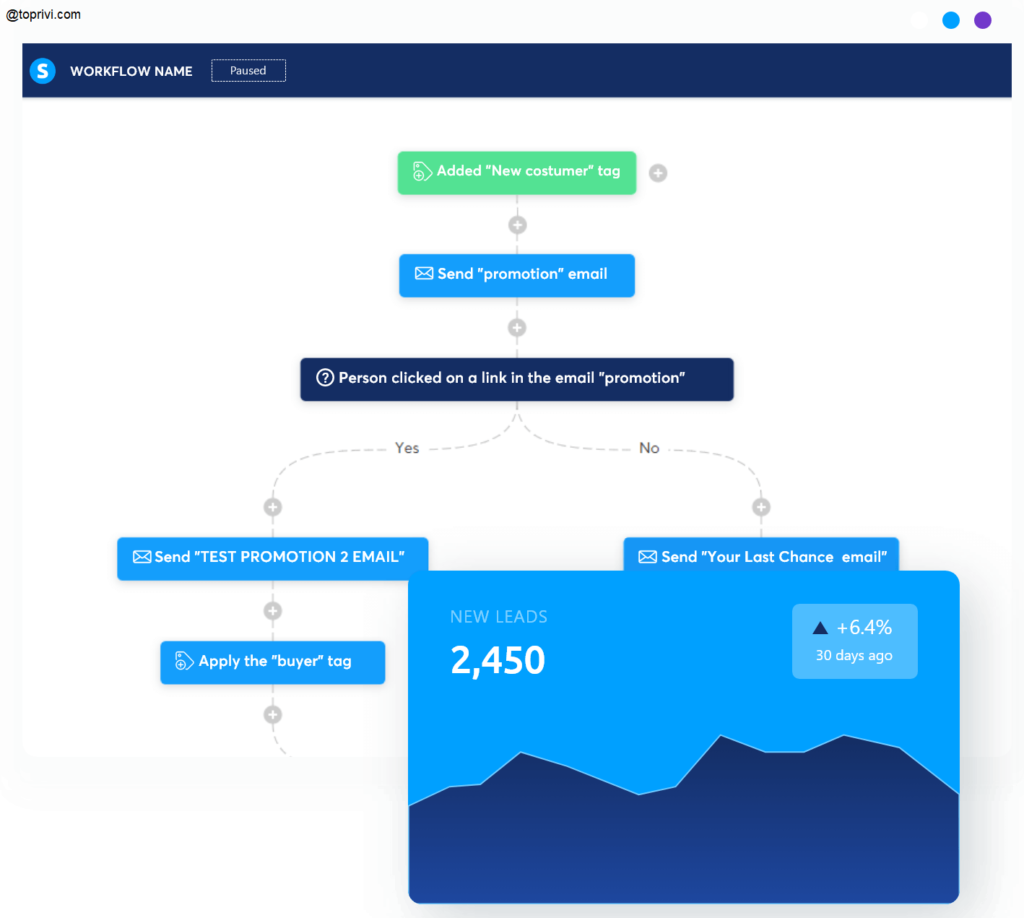The image size is (1024, 918).
Task: Add a step on the No branch
Action: [761, 507]
